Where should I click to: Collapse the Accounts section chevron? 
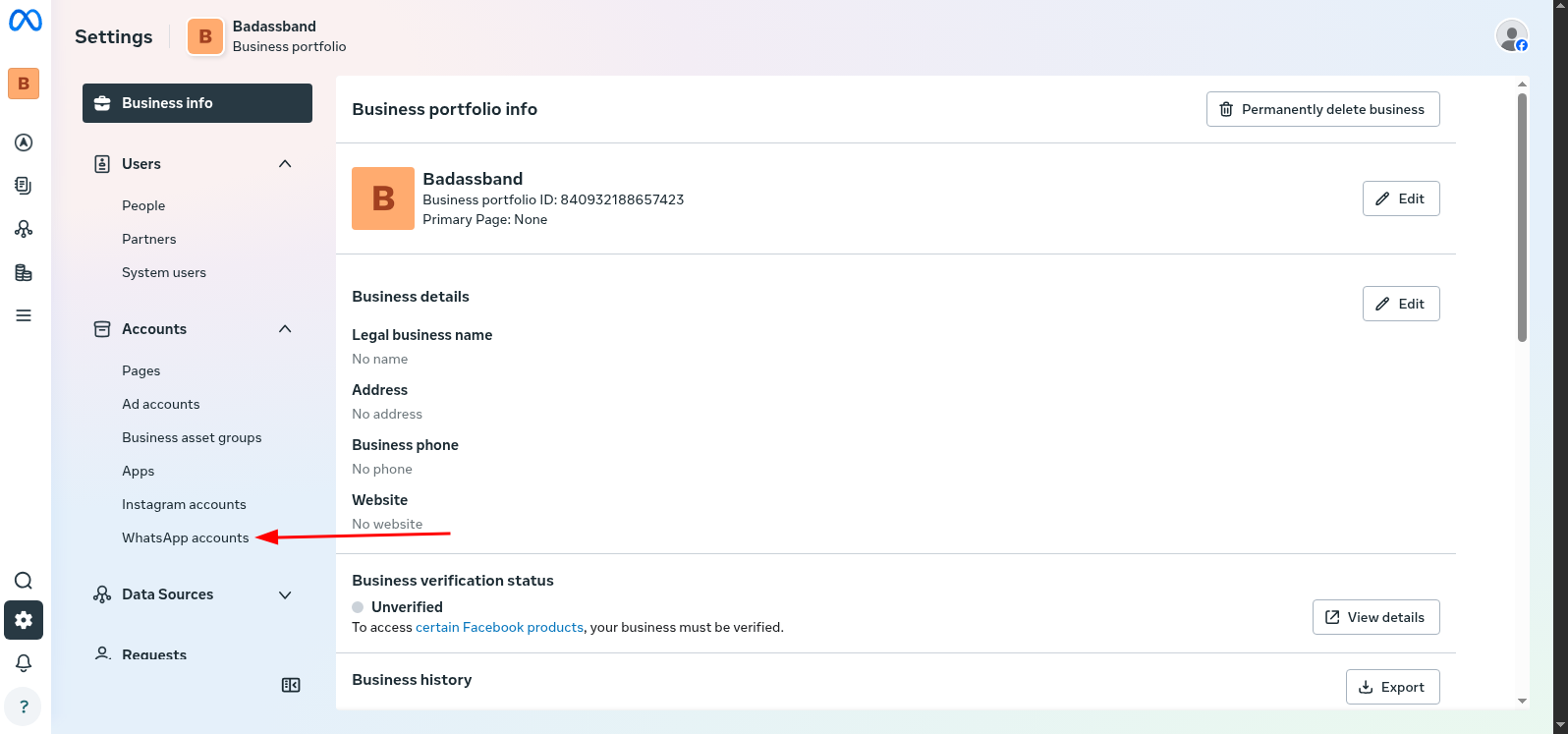tap(285, 329)
